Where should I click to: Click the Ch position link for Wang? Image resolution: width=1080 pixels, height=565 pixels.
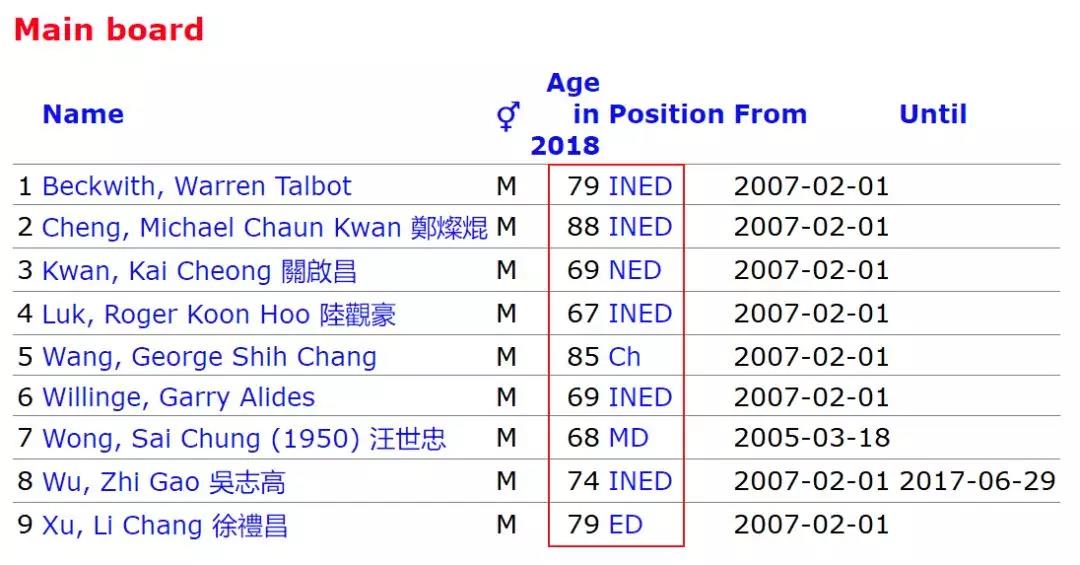(624, 357)
